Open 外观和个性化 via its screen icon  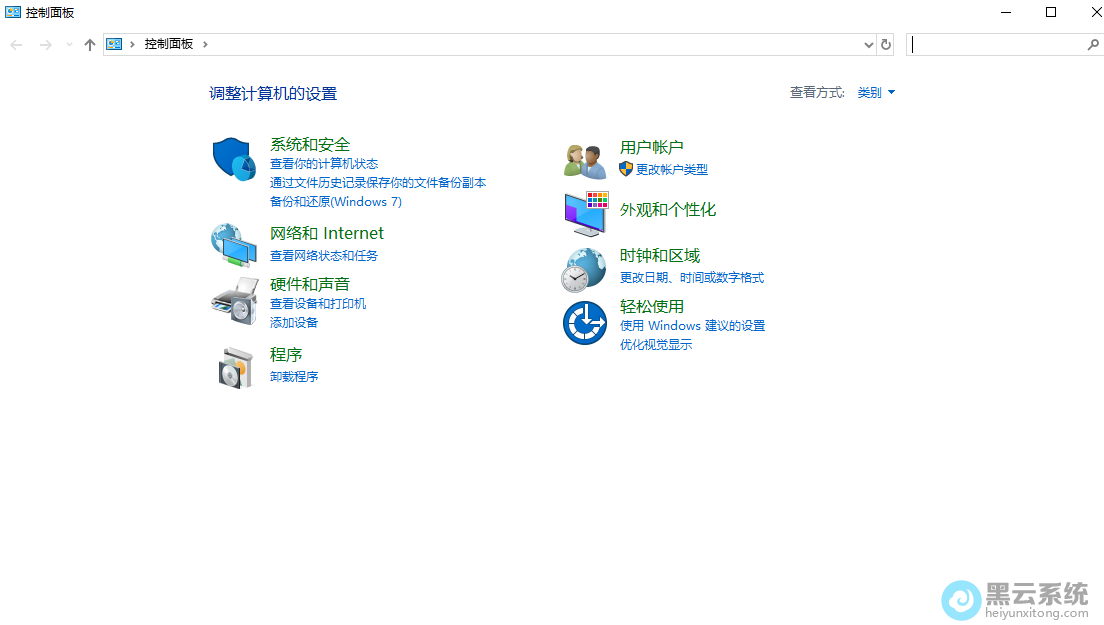click(x=584, y=211)
